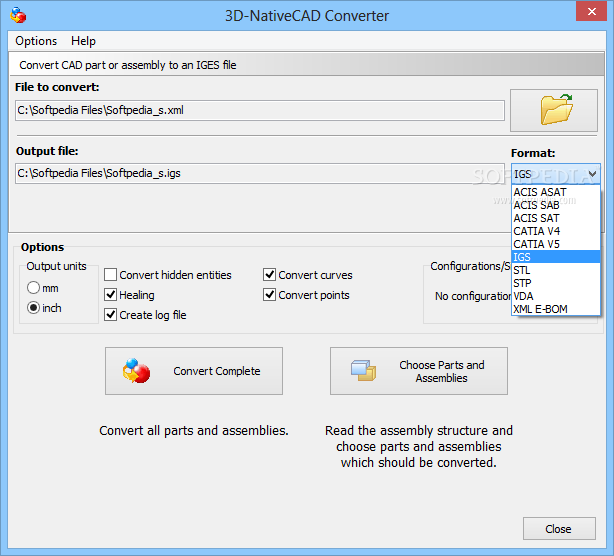Pick CATIA V5 from format list
614x556 pixels.
556,244
